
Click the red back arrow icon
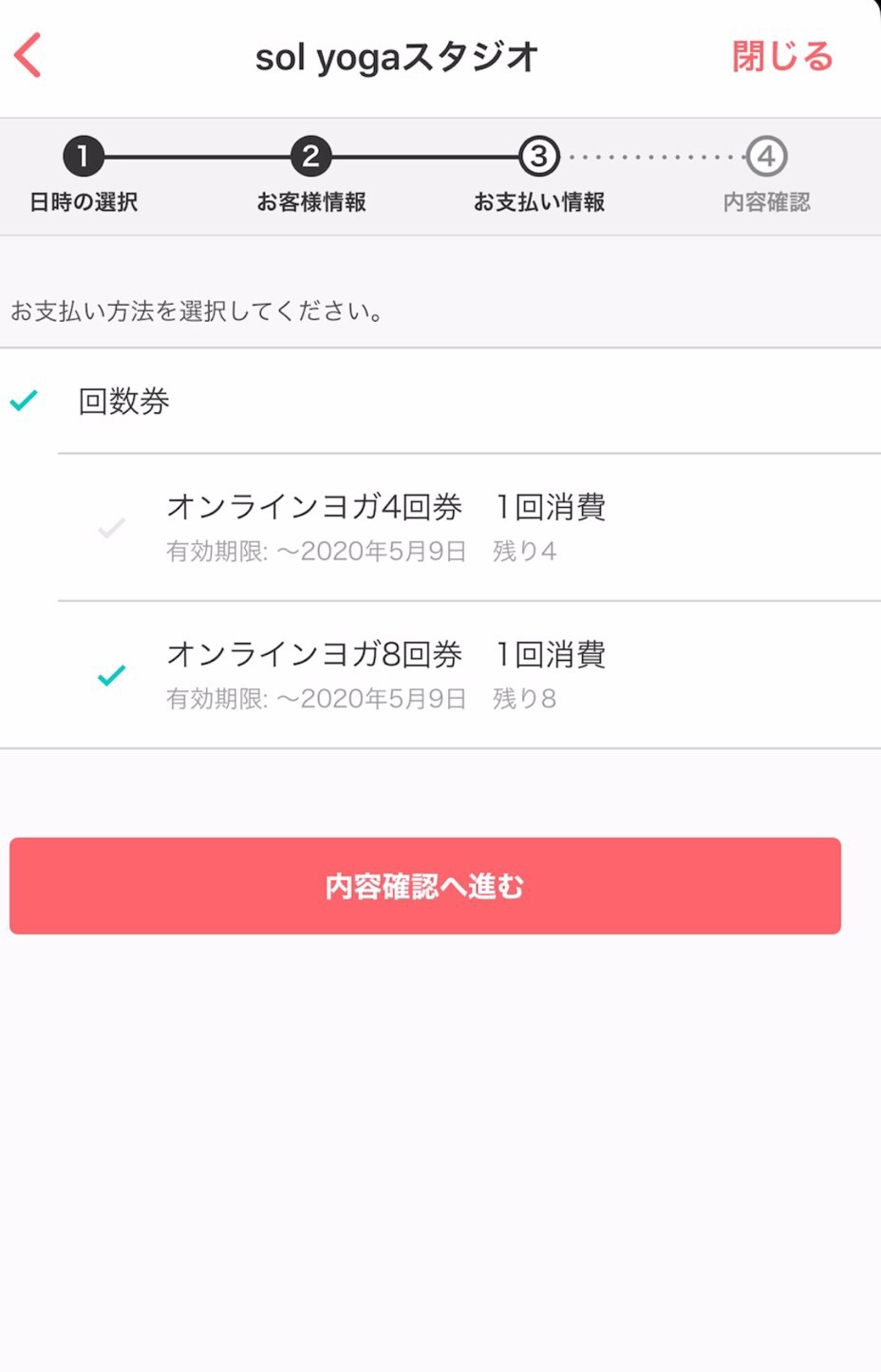[28, 57]
